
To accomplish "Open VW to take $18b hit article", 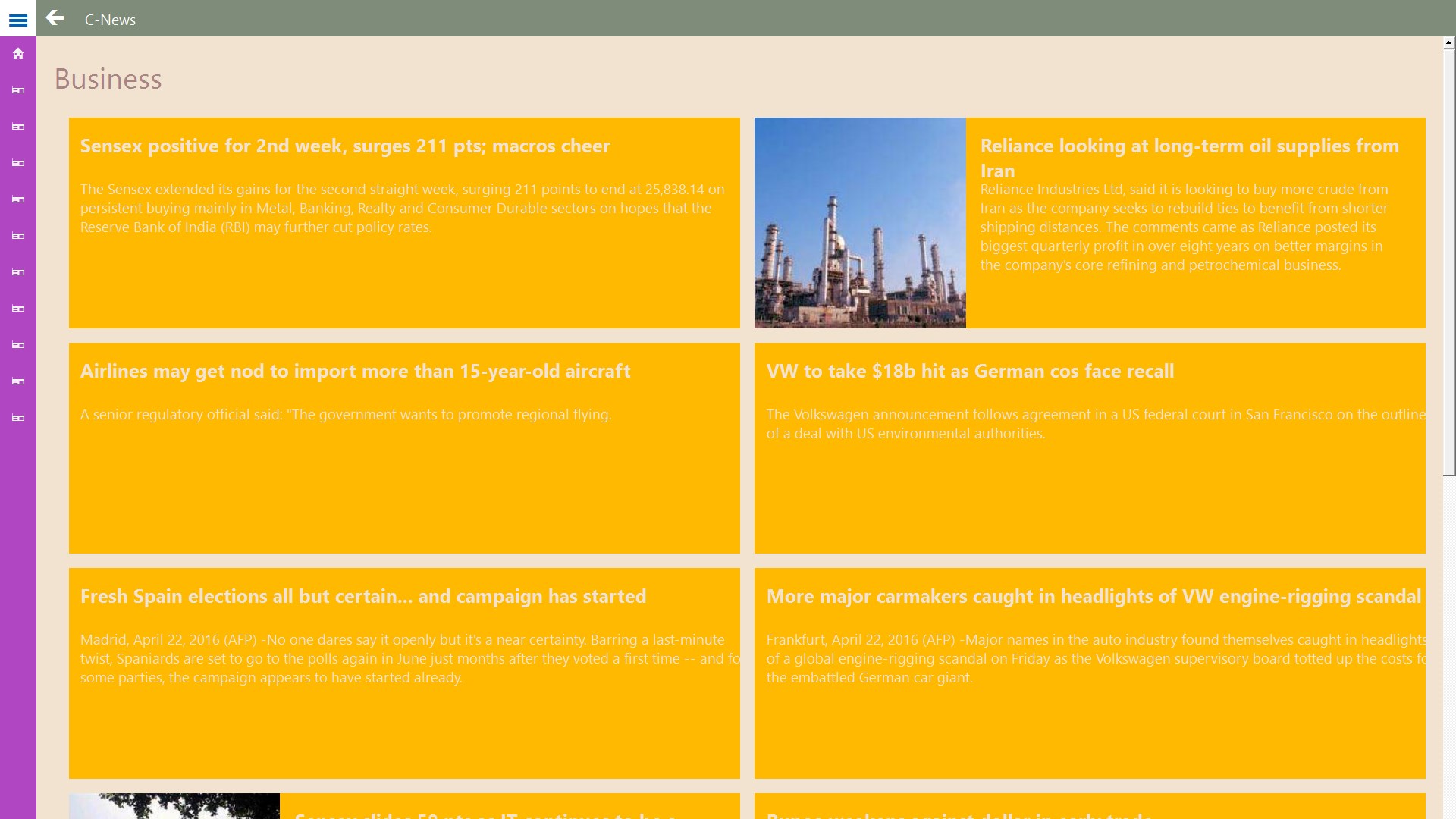I will pos(970,372).
